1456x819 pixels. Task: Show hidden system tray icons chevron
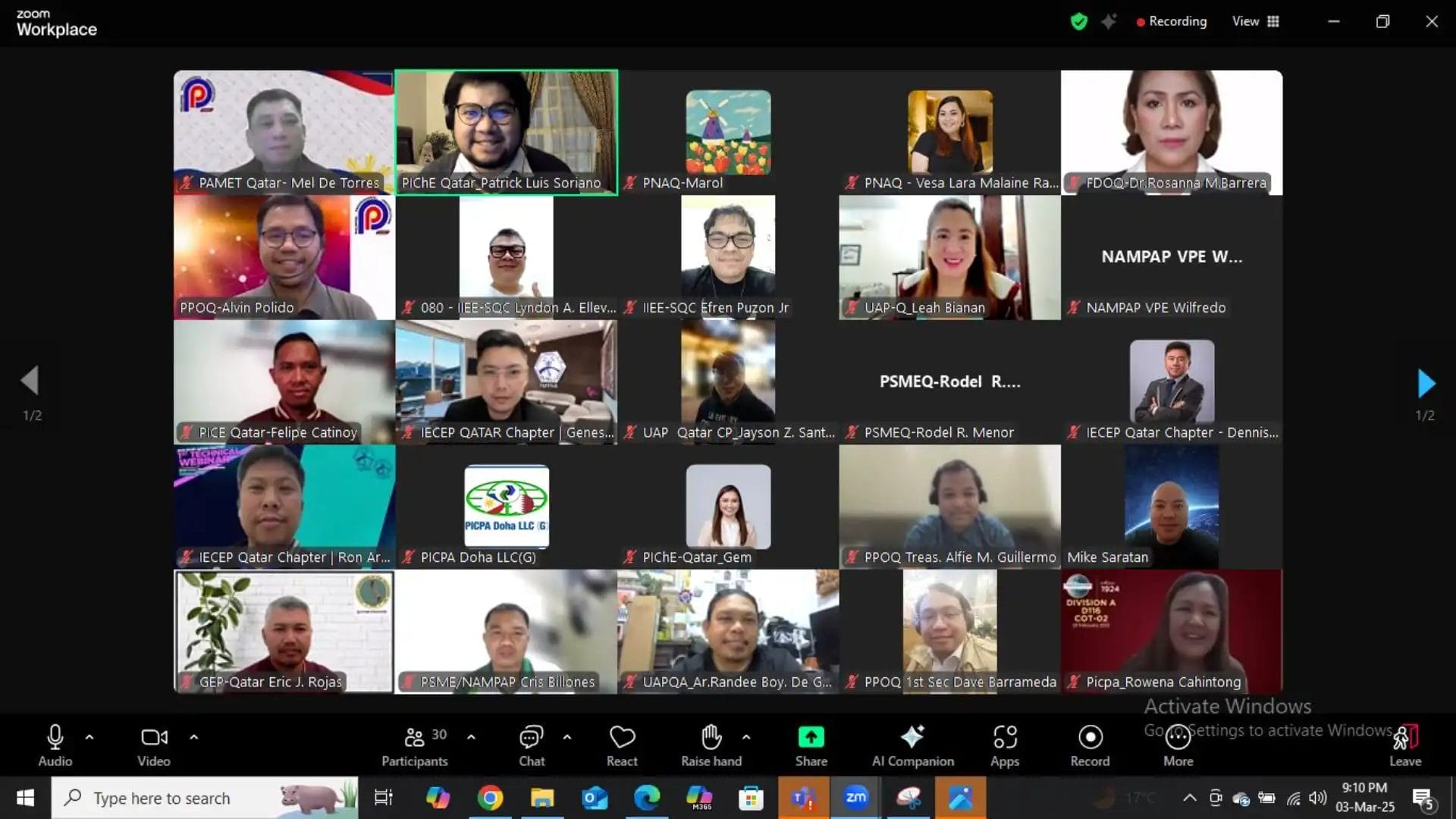point(1190,798)
